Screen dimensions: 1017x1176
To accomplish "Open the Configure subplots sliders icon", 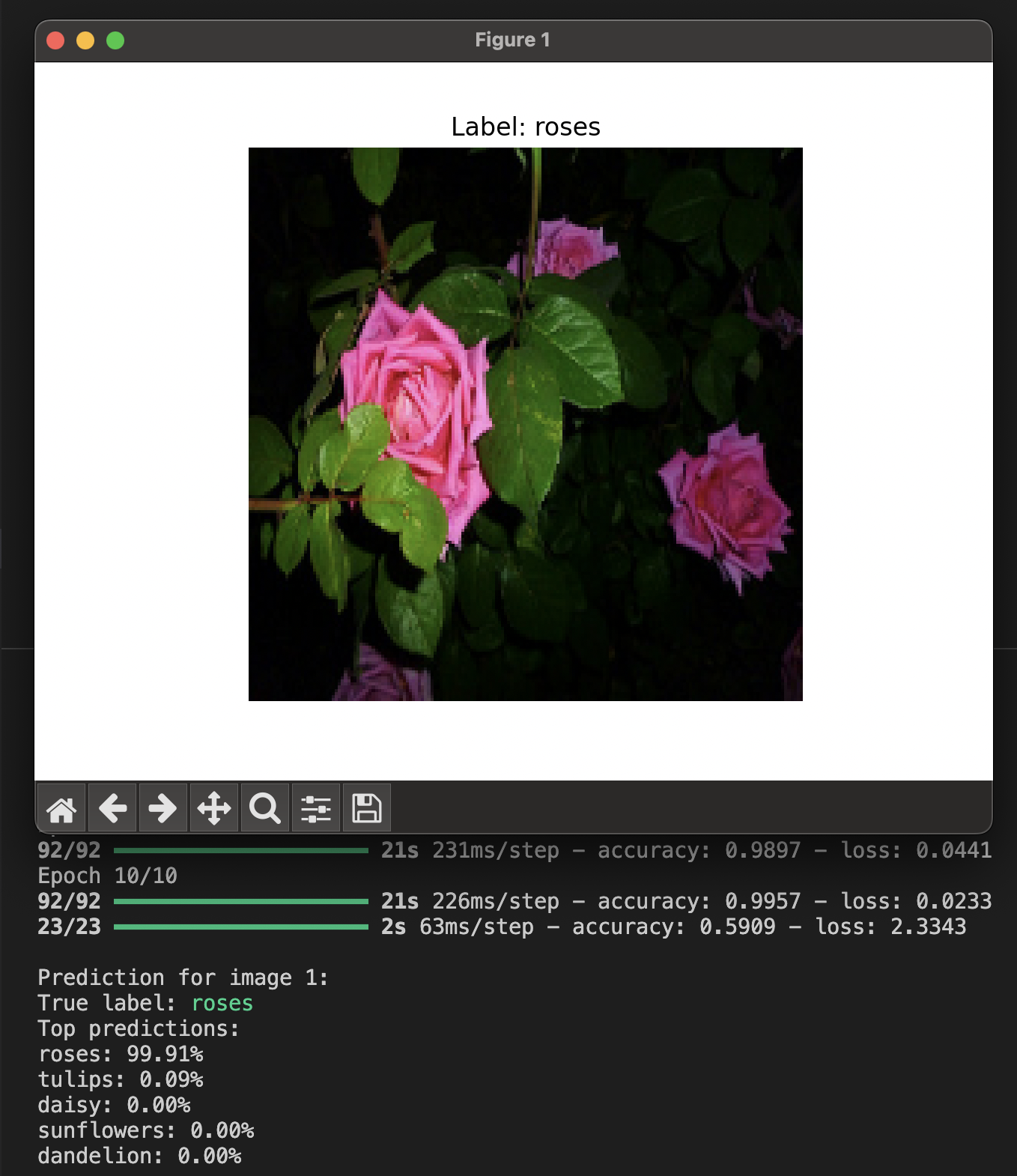I will click(316, 808).
